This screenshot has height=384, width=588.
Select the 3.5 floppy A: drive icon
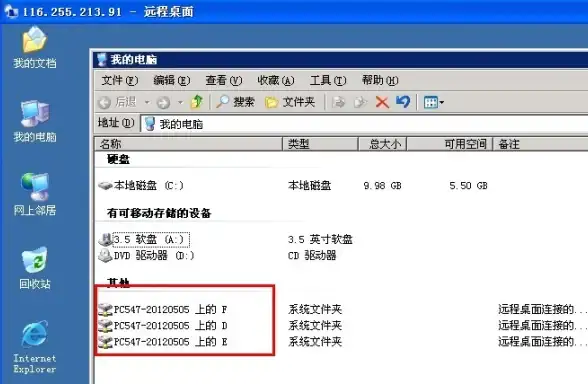coord(105,239)
